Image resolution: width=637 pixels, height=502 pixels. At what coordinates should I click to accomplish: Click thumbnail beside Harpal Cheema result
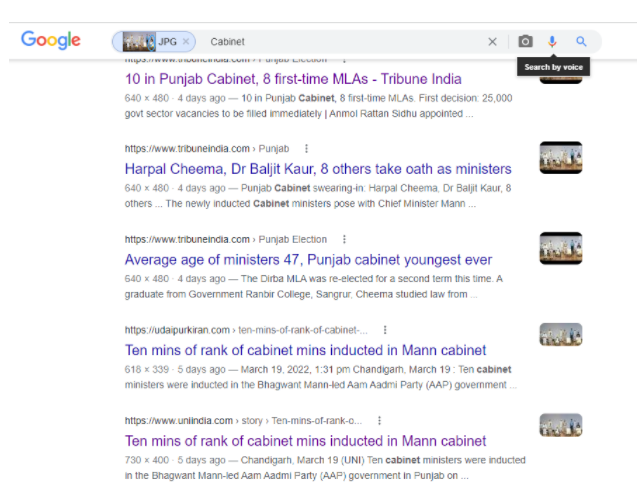[560, 158]
